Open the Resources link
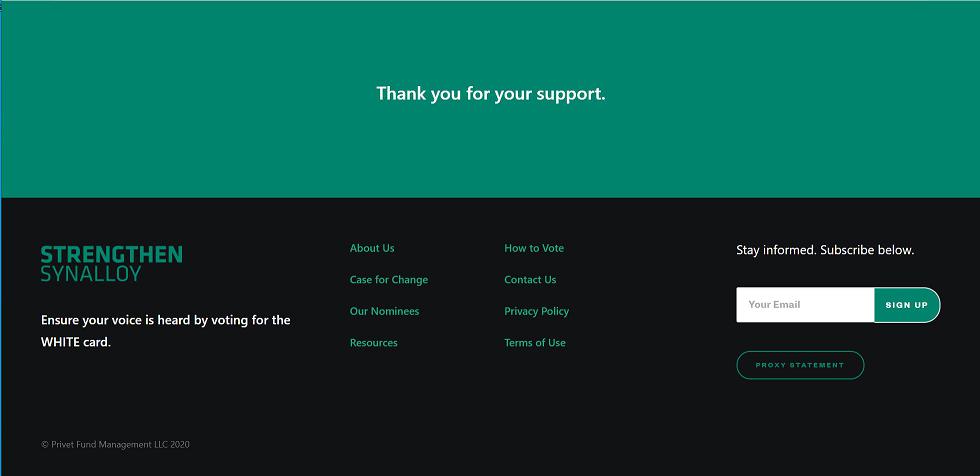This screenshot has width=980, height=476. coord(373,343)
